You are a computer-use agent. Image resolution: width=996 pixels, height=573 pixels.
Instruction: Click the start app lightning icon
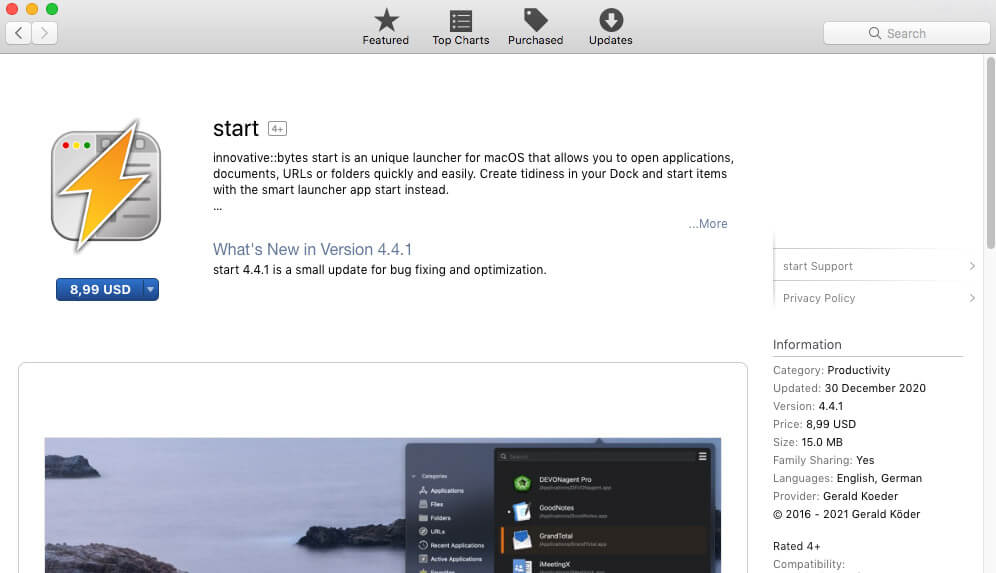(x=106, y=186)
